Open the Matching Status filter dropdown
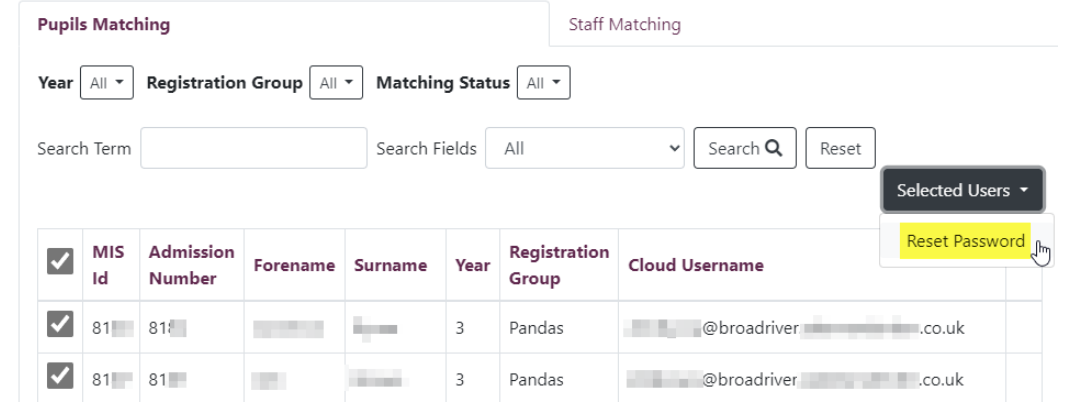Viewport: 1086px width, 407px height. [543, 84]
